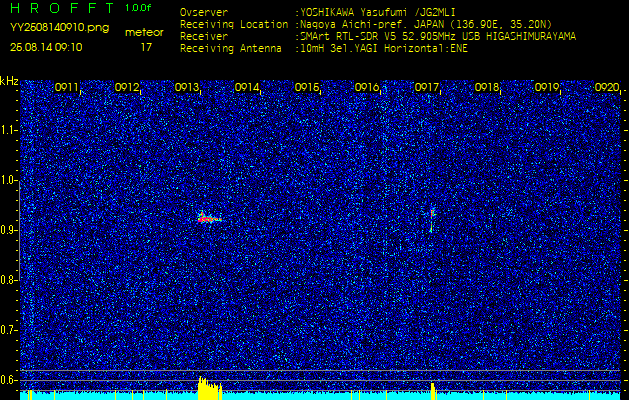The height and width of the screenshot is (400, 629).
Task: Click the 0916 time marker
Action: point(366,87)
